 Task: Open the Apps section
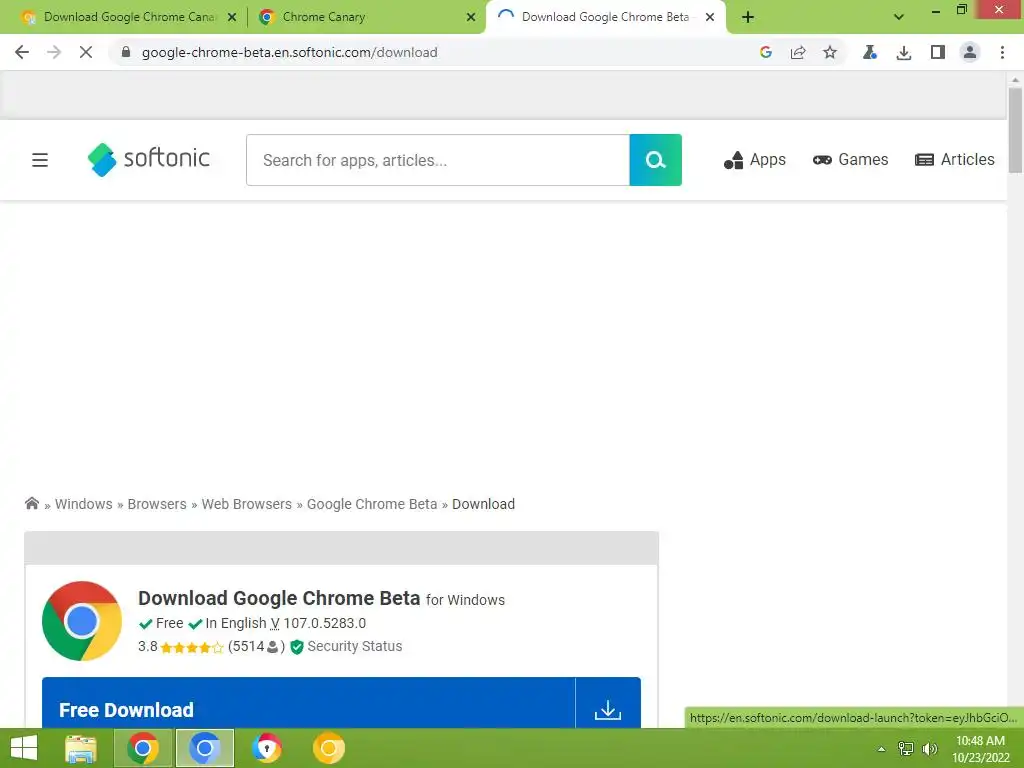click(x=754, y=160)
